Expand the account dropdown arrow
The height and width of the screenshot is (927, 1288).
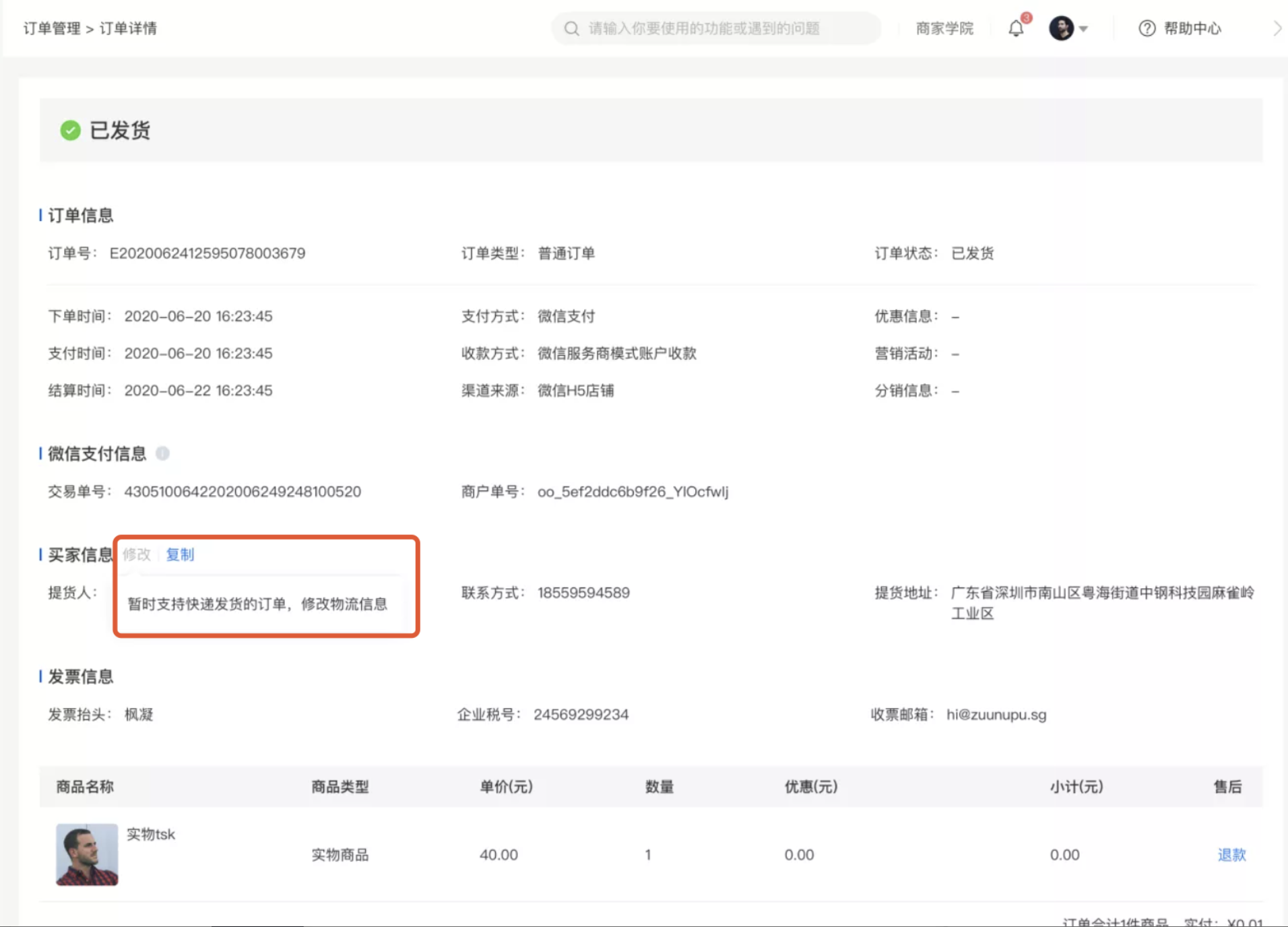tap(1083, 29)
